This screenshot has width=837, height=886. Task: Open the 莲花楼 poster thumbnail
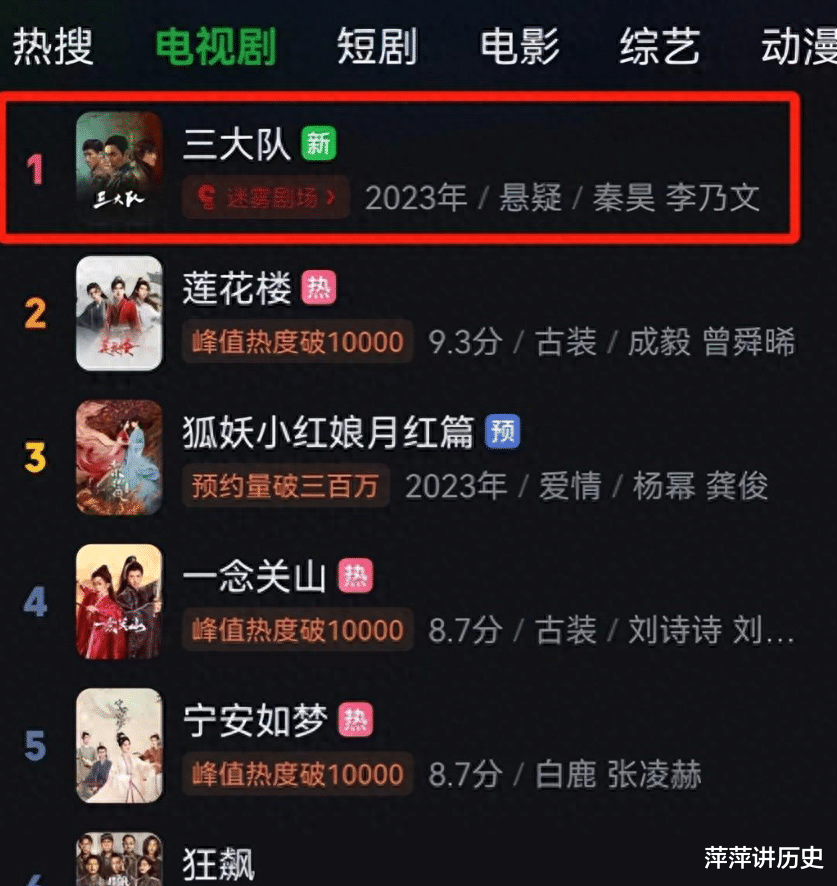click(x=119, y=313)
